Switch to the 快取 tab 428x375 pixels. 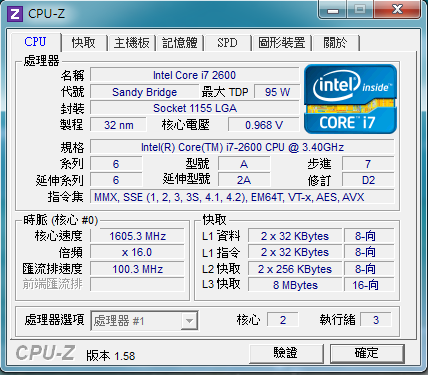83,43
